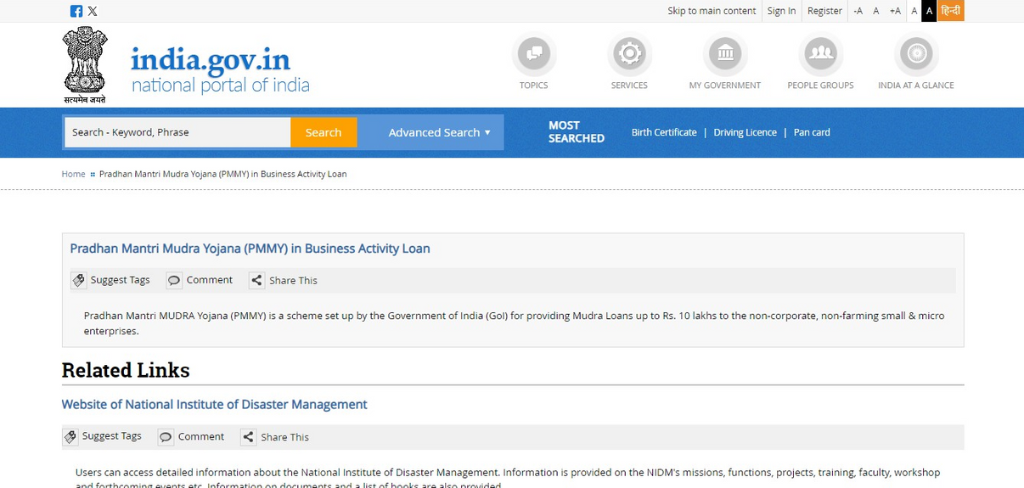1024x488 pixels.
Task: Select the standard contrast white A swatch
Action: [x=914, y=11]
